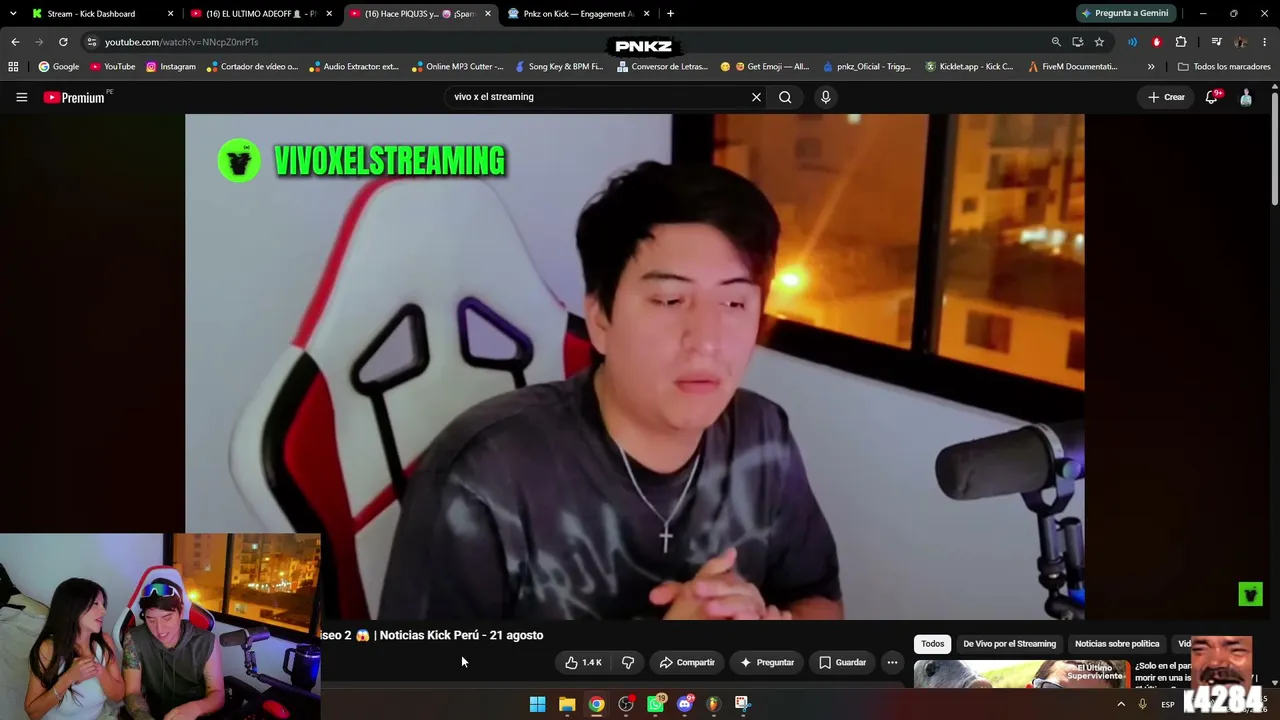Open FiveM Documentation bookmark

click(1073, 67)
